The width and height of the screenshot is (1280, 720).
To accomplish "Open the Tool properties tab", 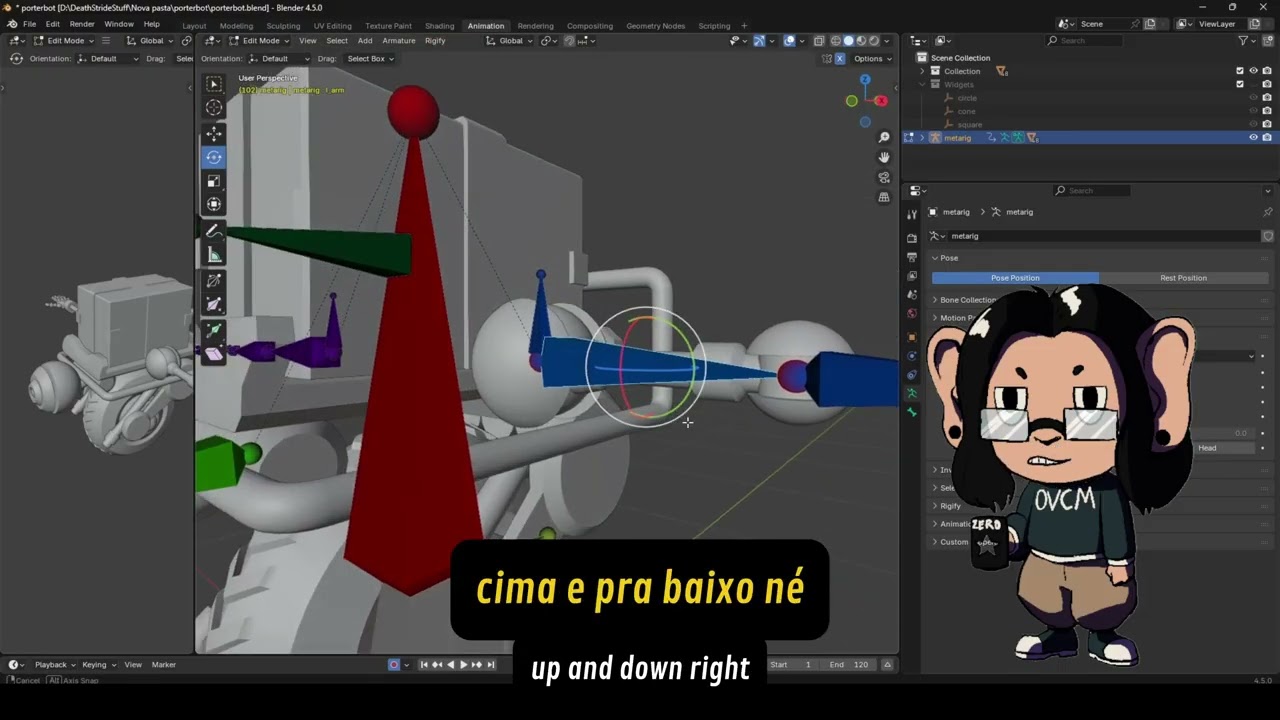I will 911,214.
